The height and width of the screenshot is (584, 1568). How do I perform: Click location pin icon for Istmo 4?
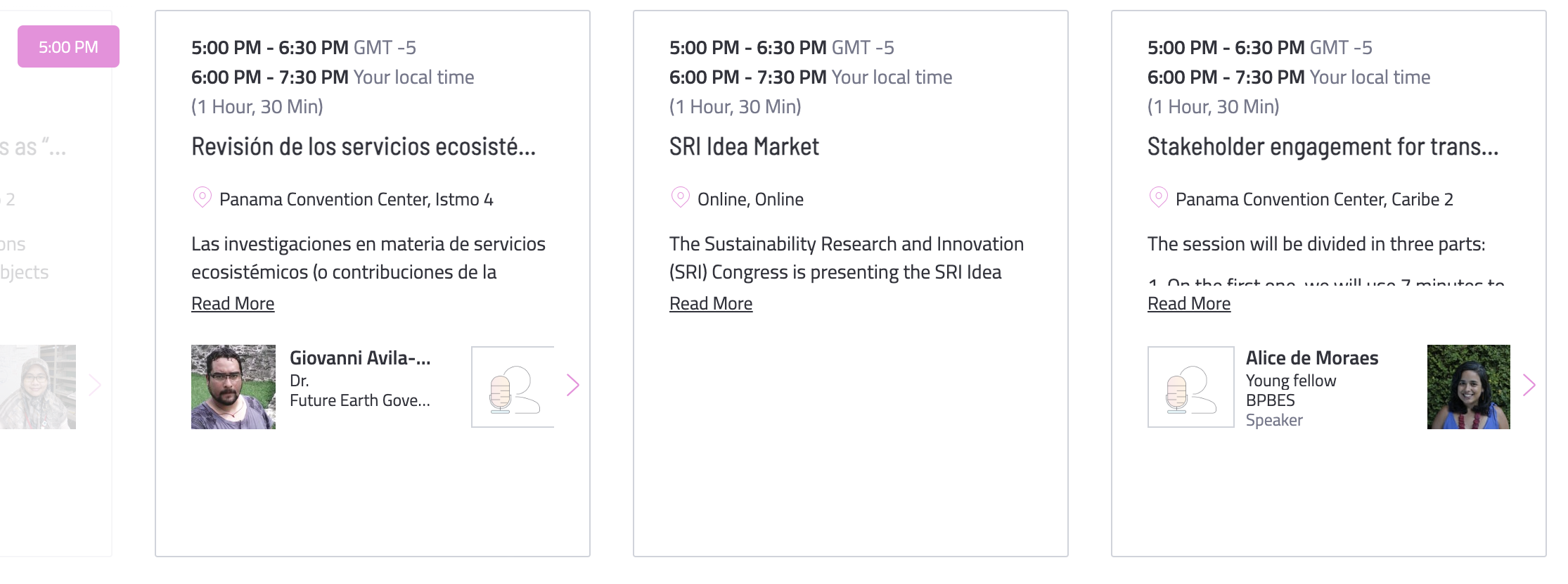[x=202, y=197]
